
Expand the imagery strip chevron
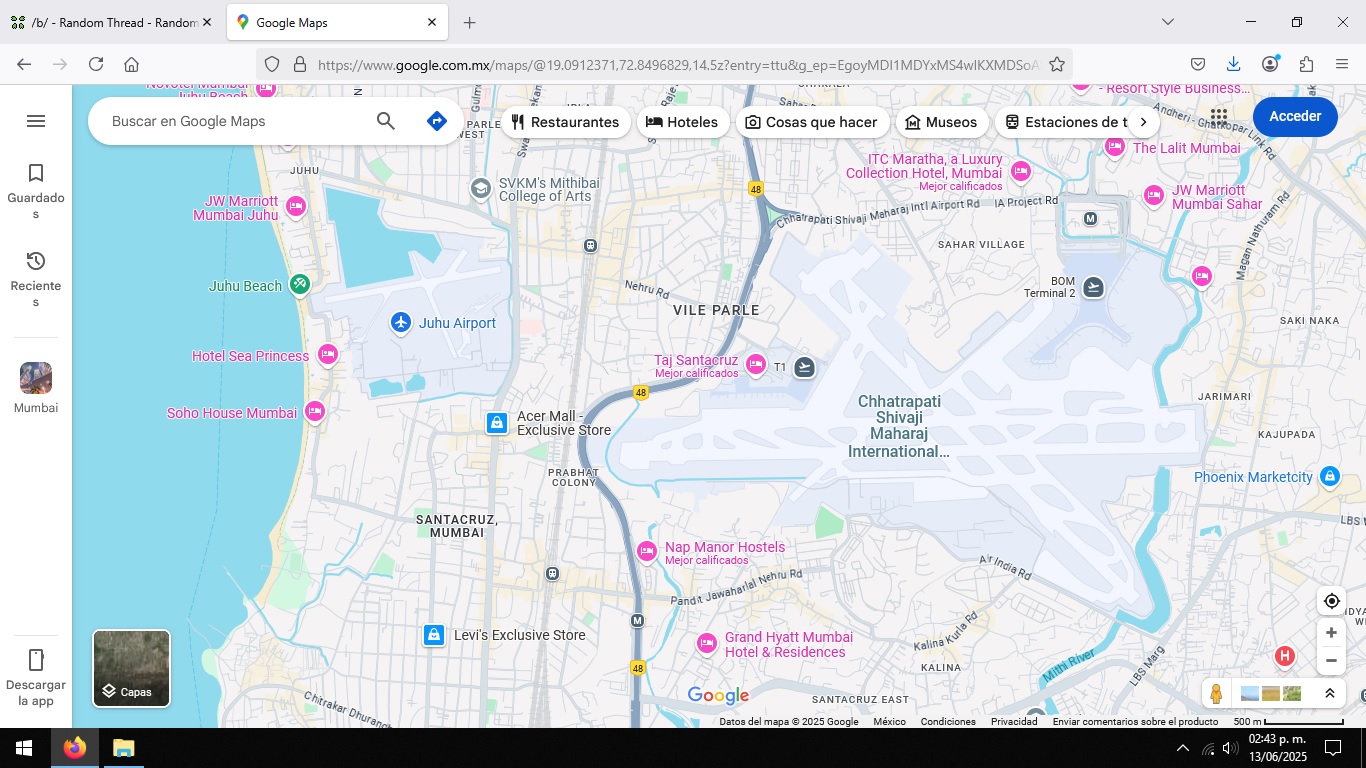[1329, 693]
